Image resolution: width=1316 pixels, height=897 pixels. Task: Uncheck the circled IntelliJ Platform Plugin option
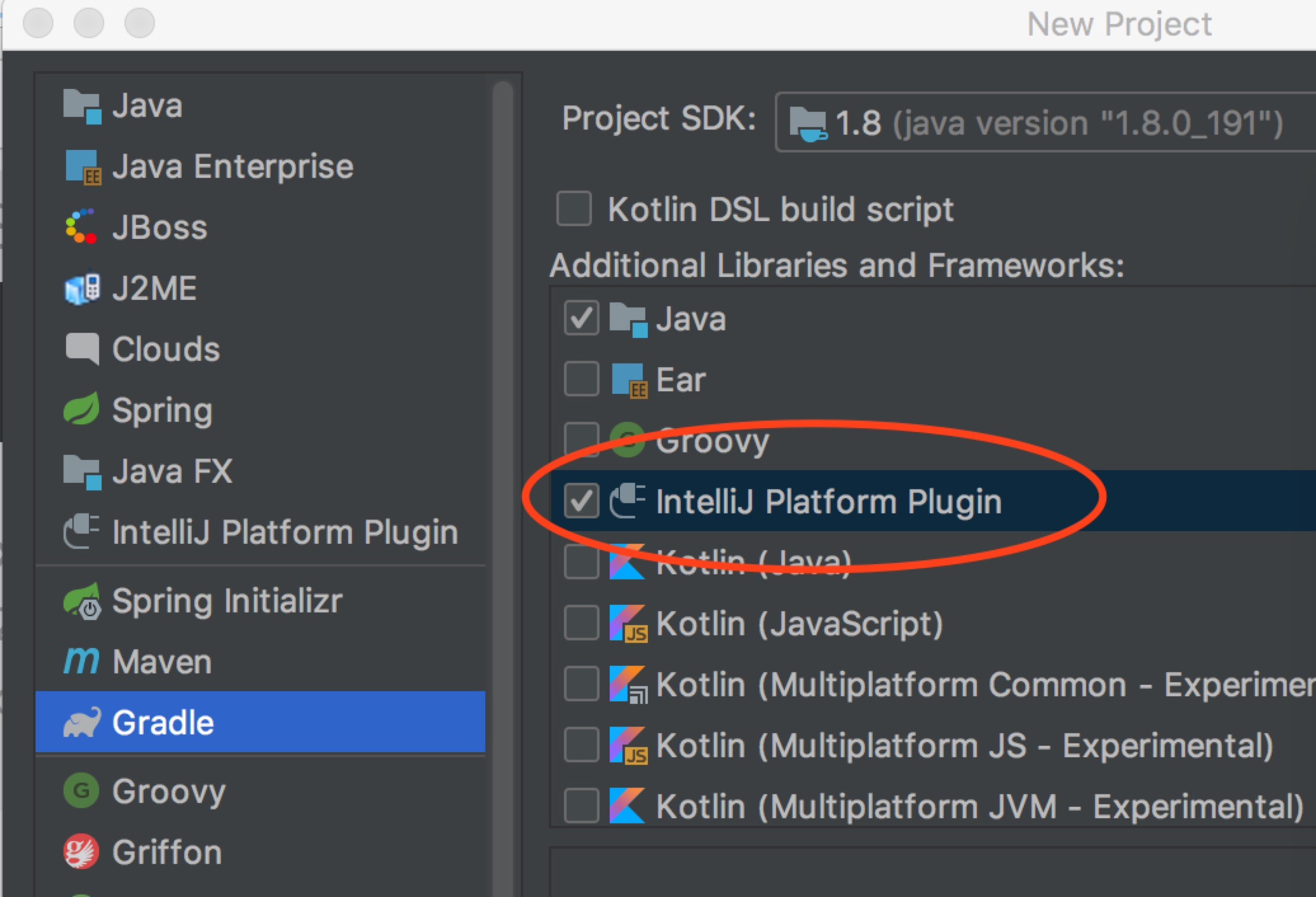pyautogui.click(x=581, y=501)
